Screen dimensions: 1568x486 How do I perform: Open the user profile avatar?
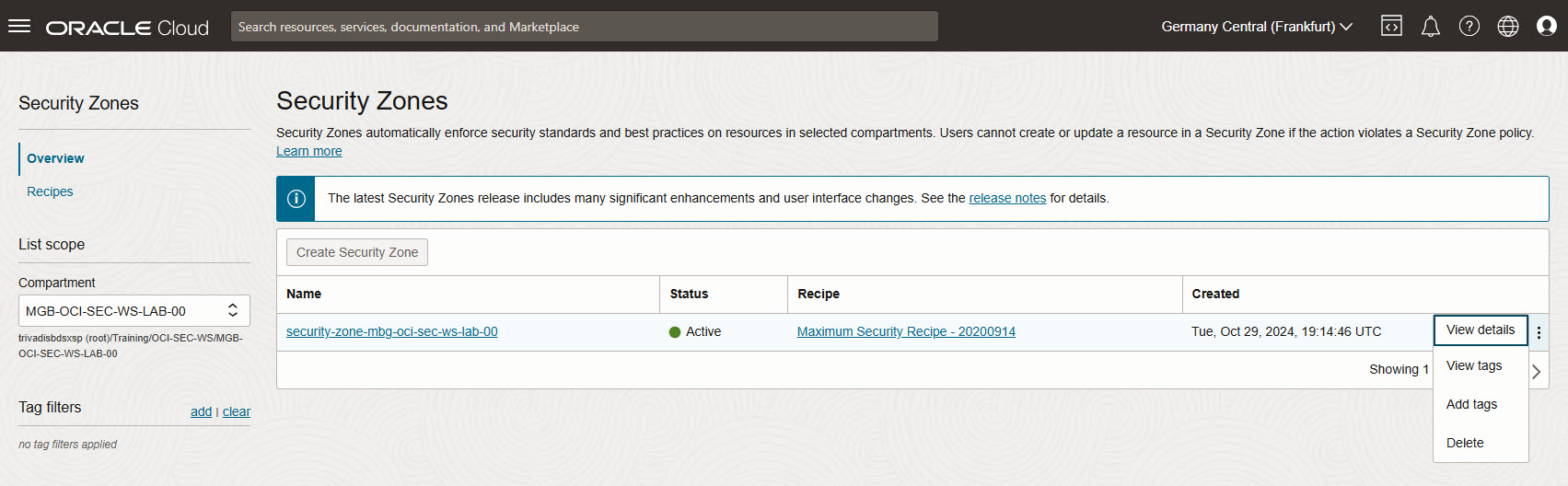coord(1547,26)
